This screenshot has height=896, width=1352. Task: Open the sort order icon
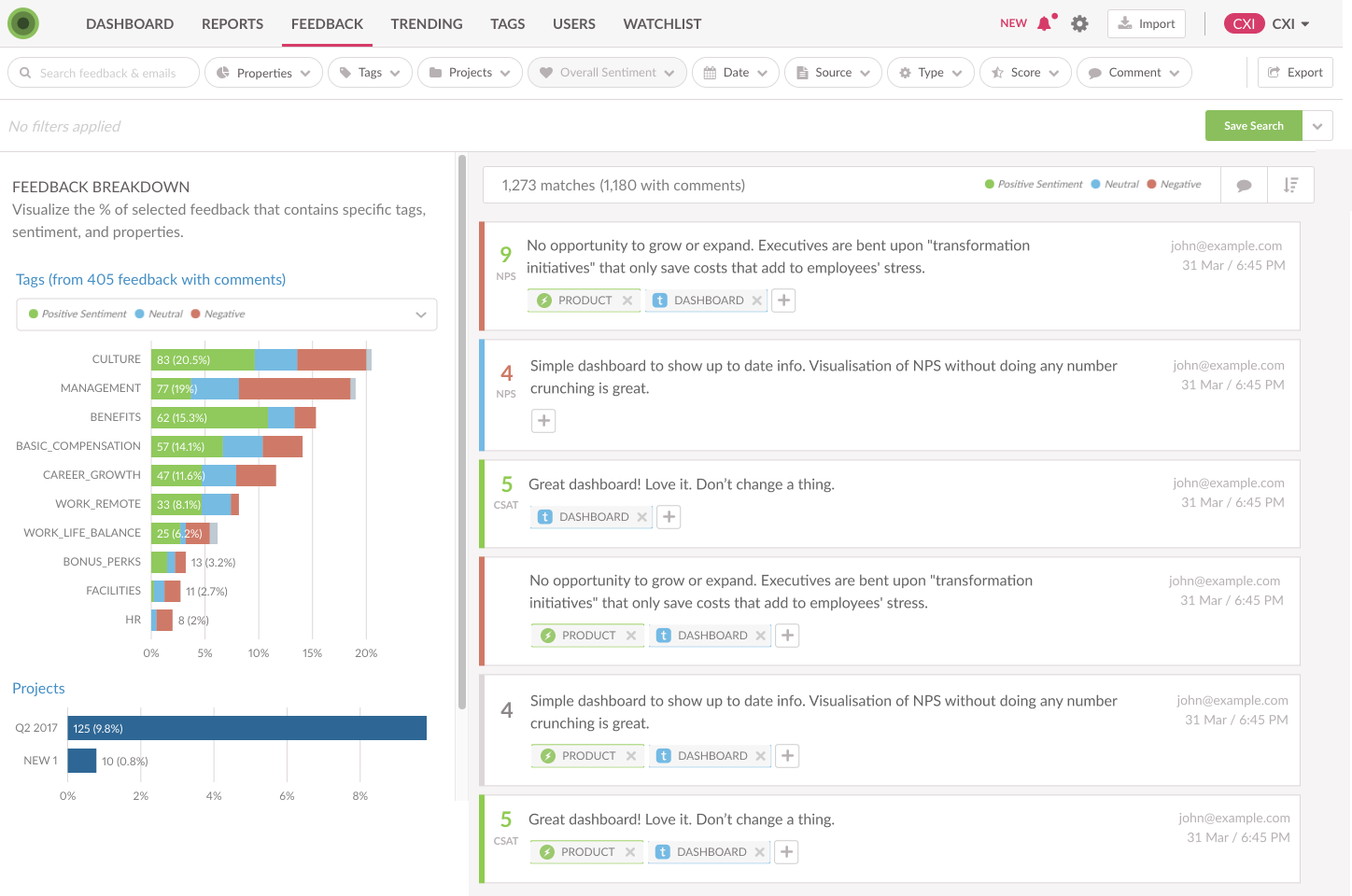pyautogui.click(x=1290, y=185)
